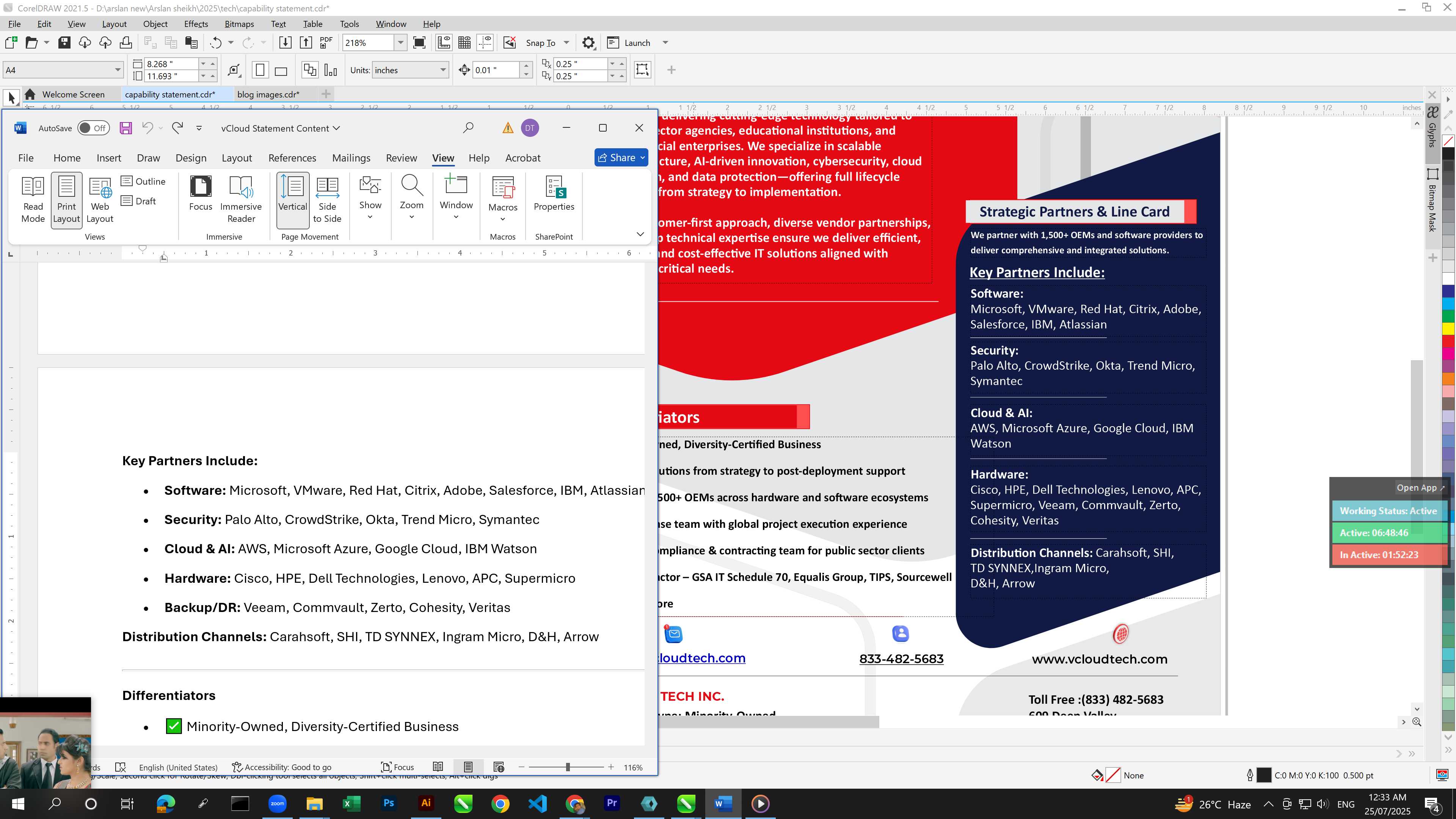Click Accessibility: Good to go status
1456x819 pixels.
[x=281, y=767]
